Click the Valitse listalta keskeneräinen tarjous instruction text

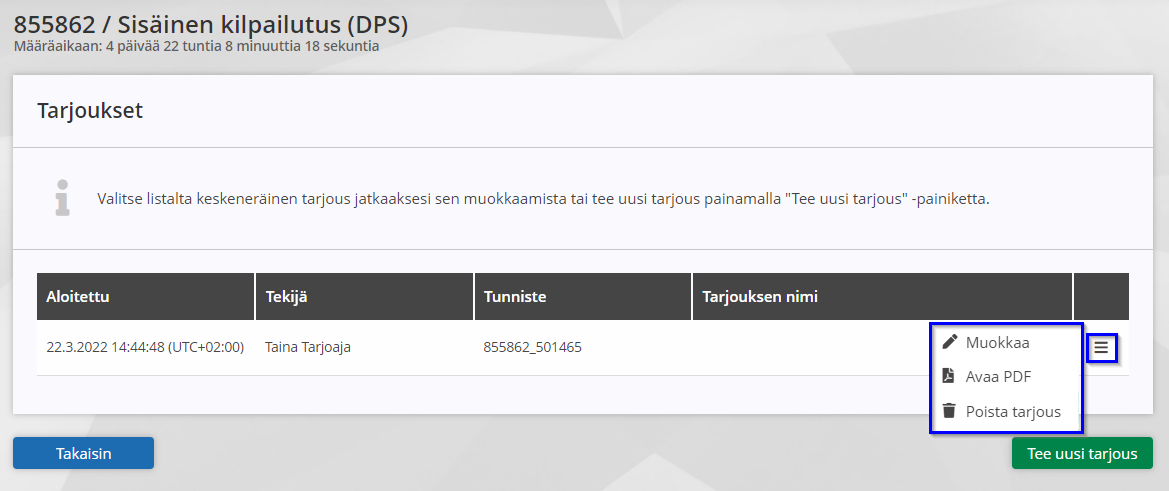point(543,200)
